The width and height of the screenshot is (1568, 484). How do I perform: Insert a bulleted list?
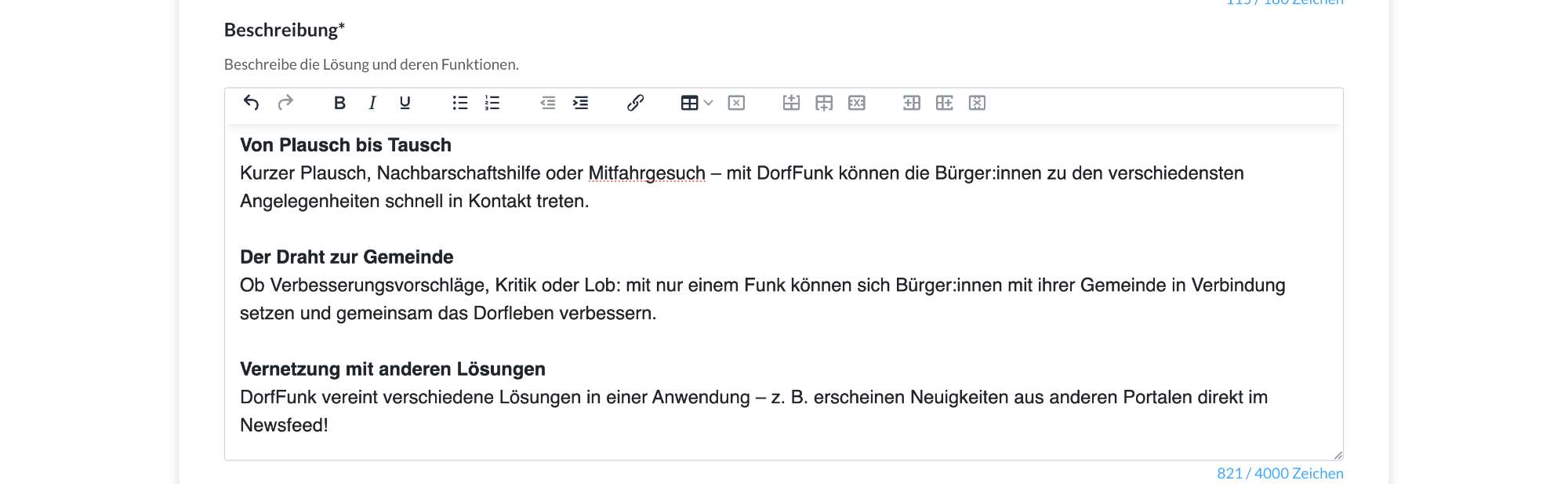(x=460, y=103)
